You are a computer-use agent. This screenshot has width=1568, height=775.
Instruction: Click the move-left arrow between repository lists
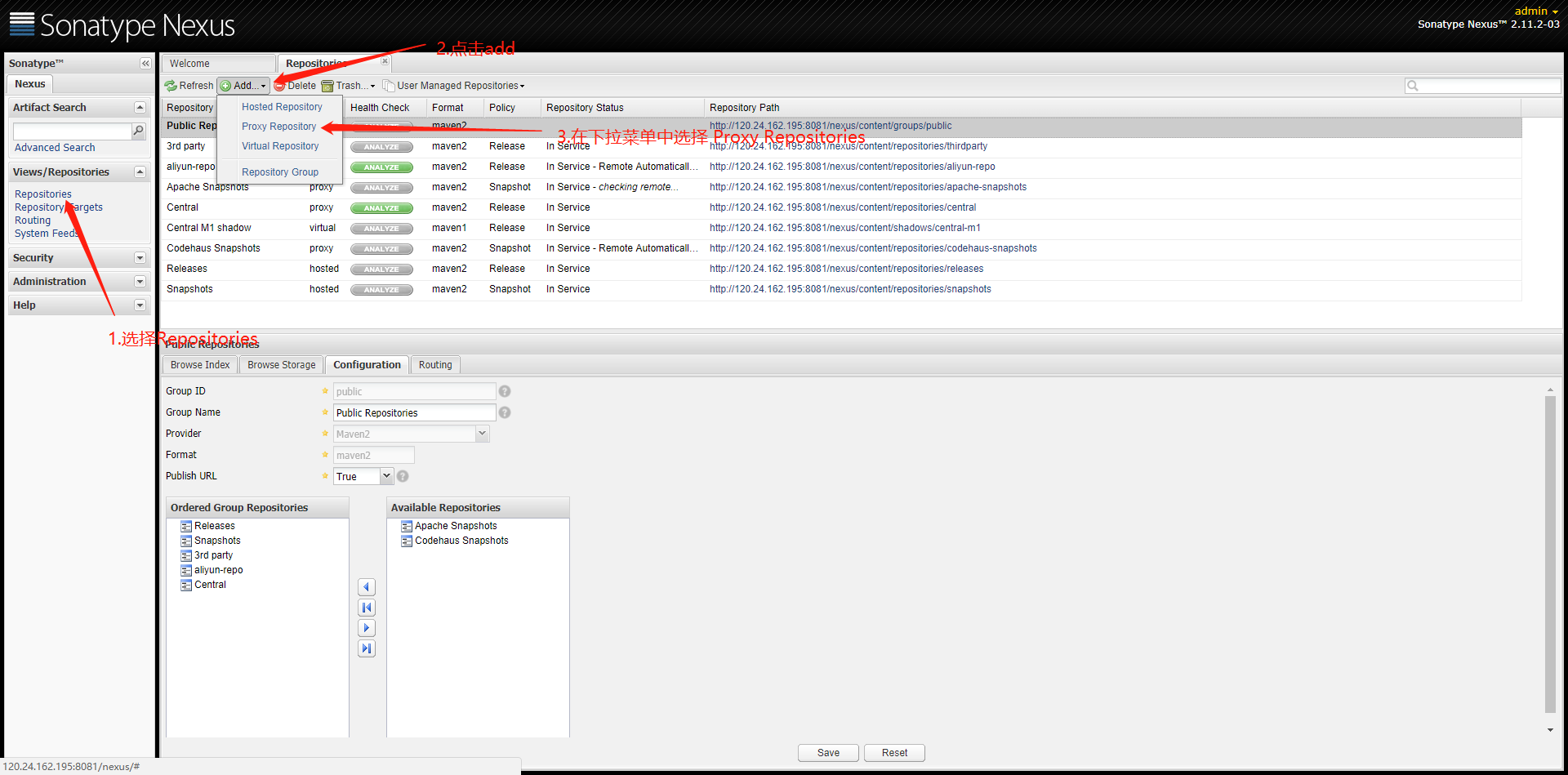tap(367, 587)
